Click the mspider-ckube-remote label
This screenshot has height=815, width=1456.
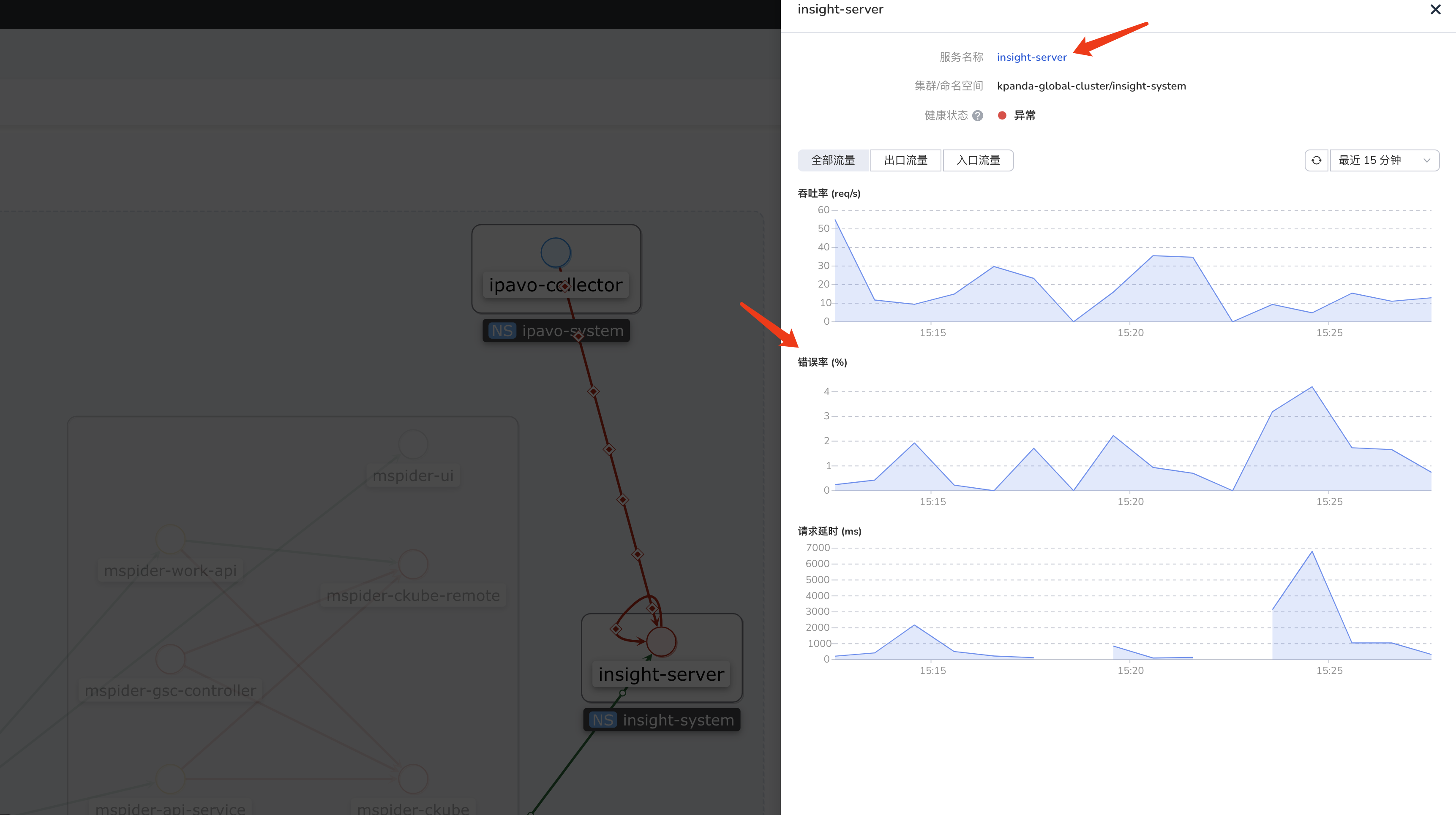pyautogui.click(x=413, y=595)
